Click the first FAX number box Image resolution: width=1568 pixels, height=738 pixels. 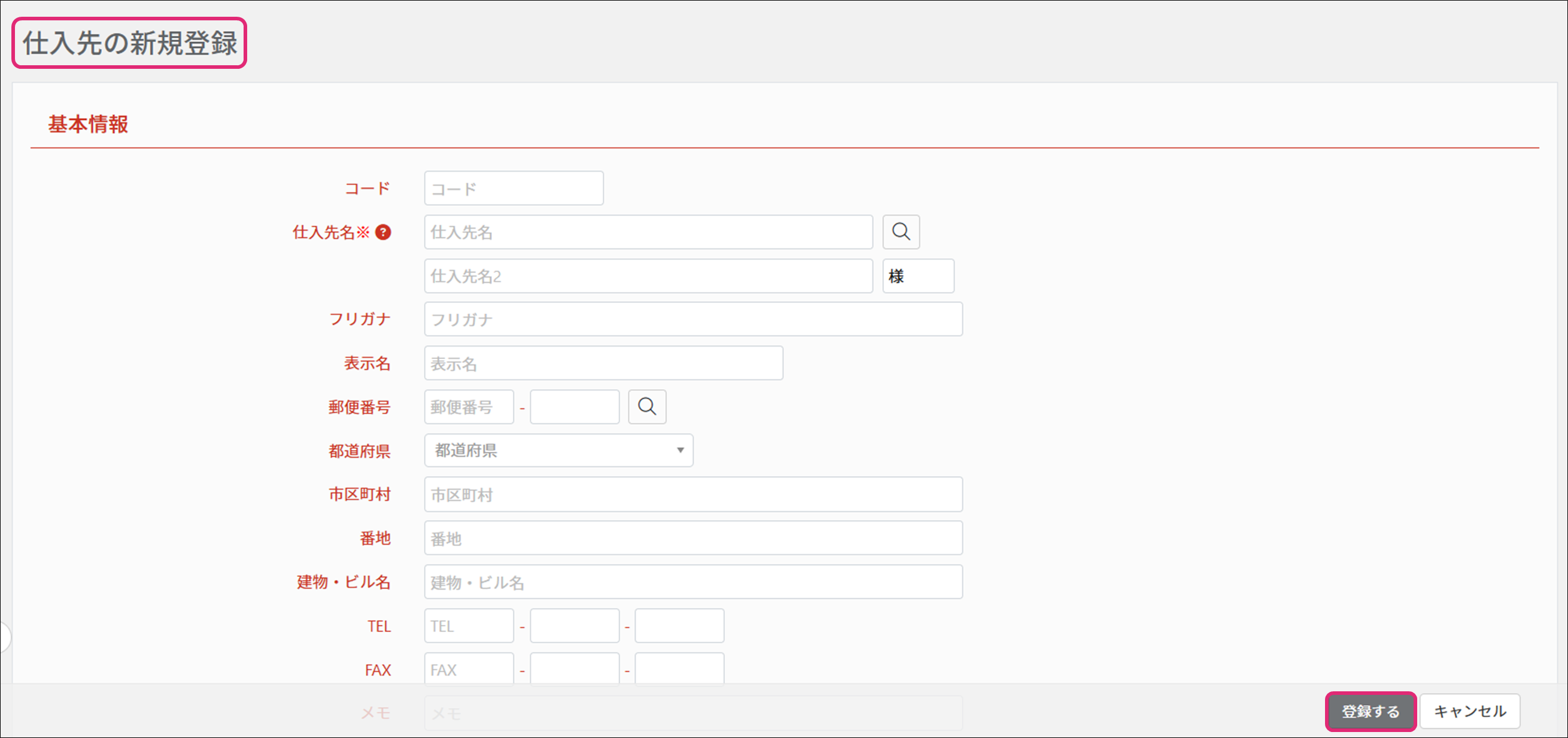click(469, 669)
